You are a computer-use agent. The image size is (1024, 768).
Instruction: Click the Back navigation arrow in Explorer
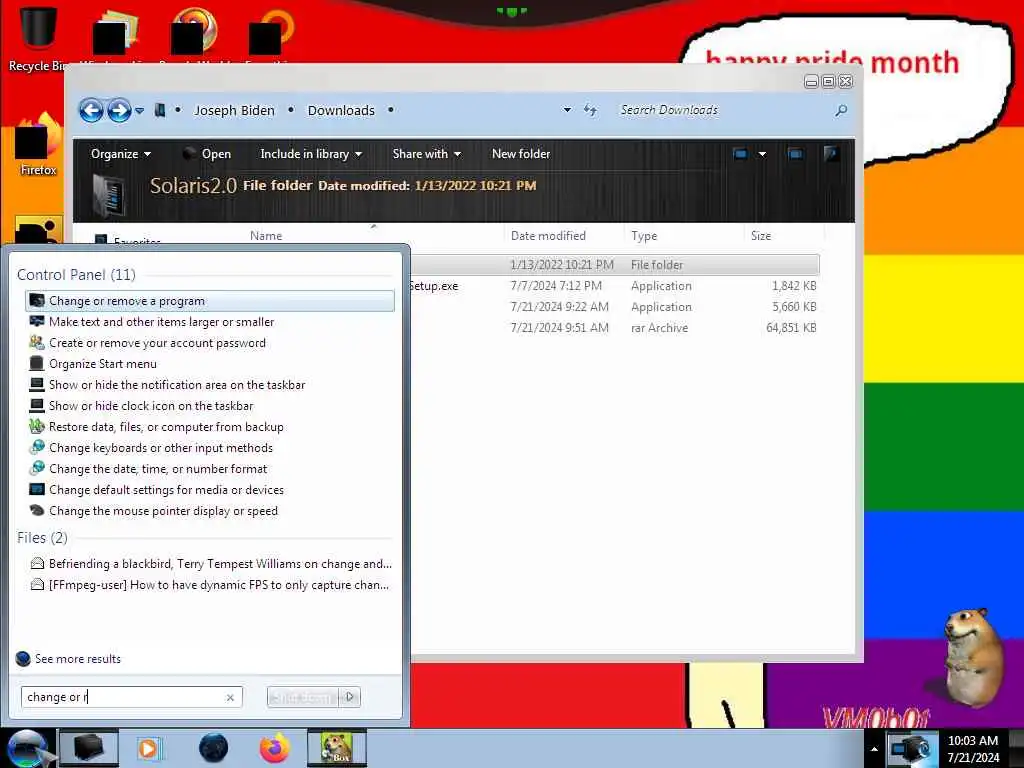click(91, 110)
